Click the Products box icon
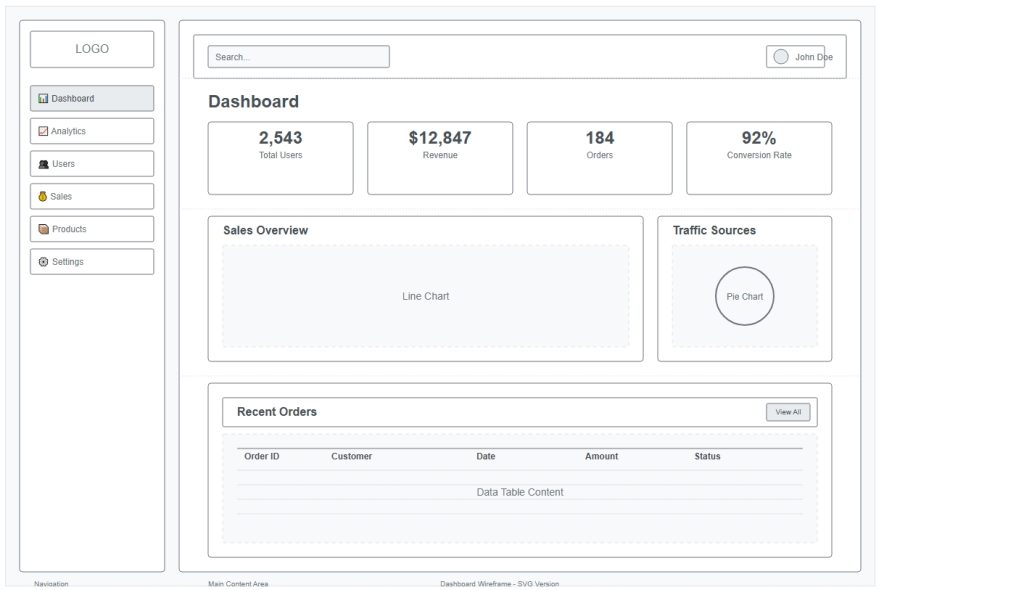This screenshot has height=590, width=1024. (43, 229)
